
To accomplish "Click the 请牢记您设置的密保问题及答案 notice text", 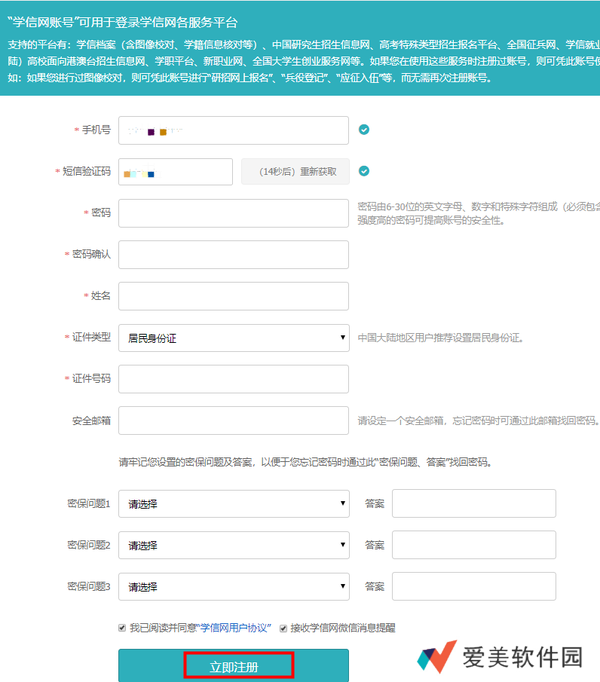I will click(x=305, y=462).
